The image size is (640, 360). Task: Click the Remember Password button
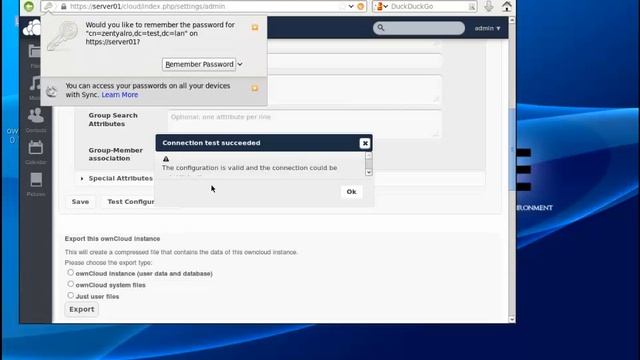pos(199,64)
